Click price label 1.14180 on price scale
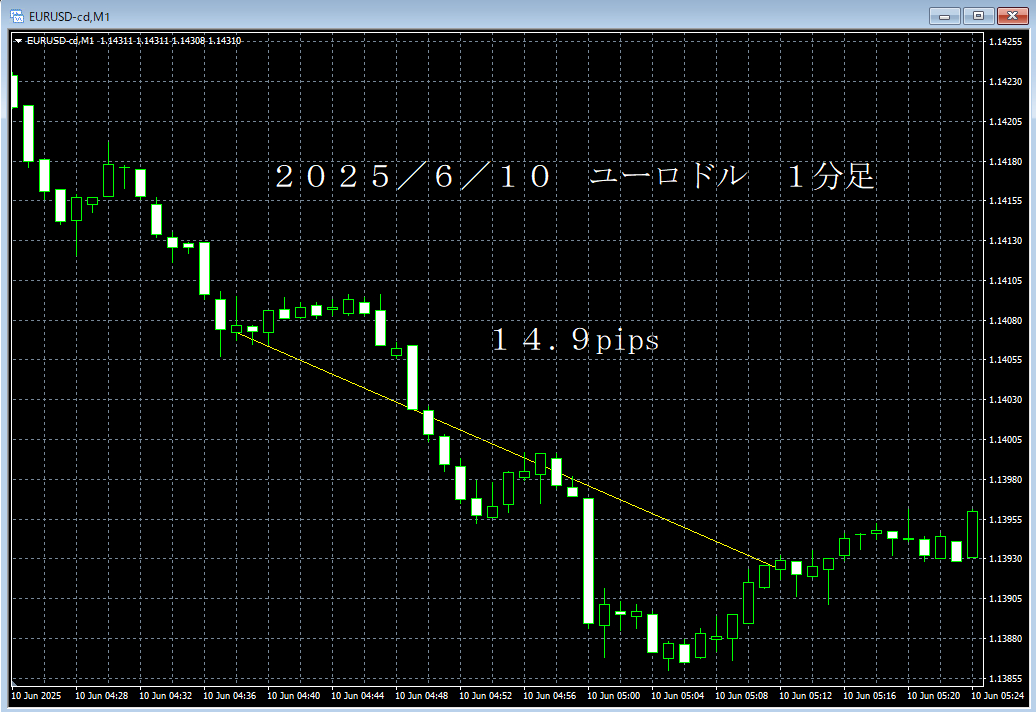 (1006, 161)
